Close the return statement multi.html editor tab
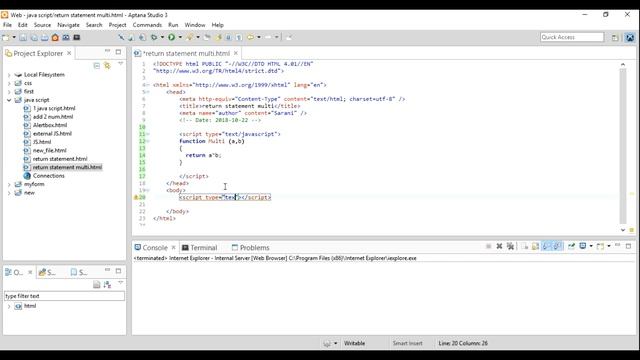This screenshot has height=360, width=640. click(x=236, y=53)
